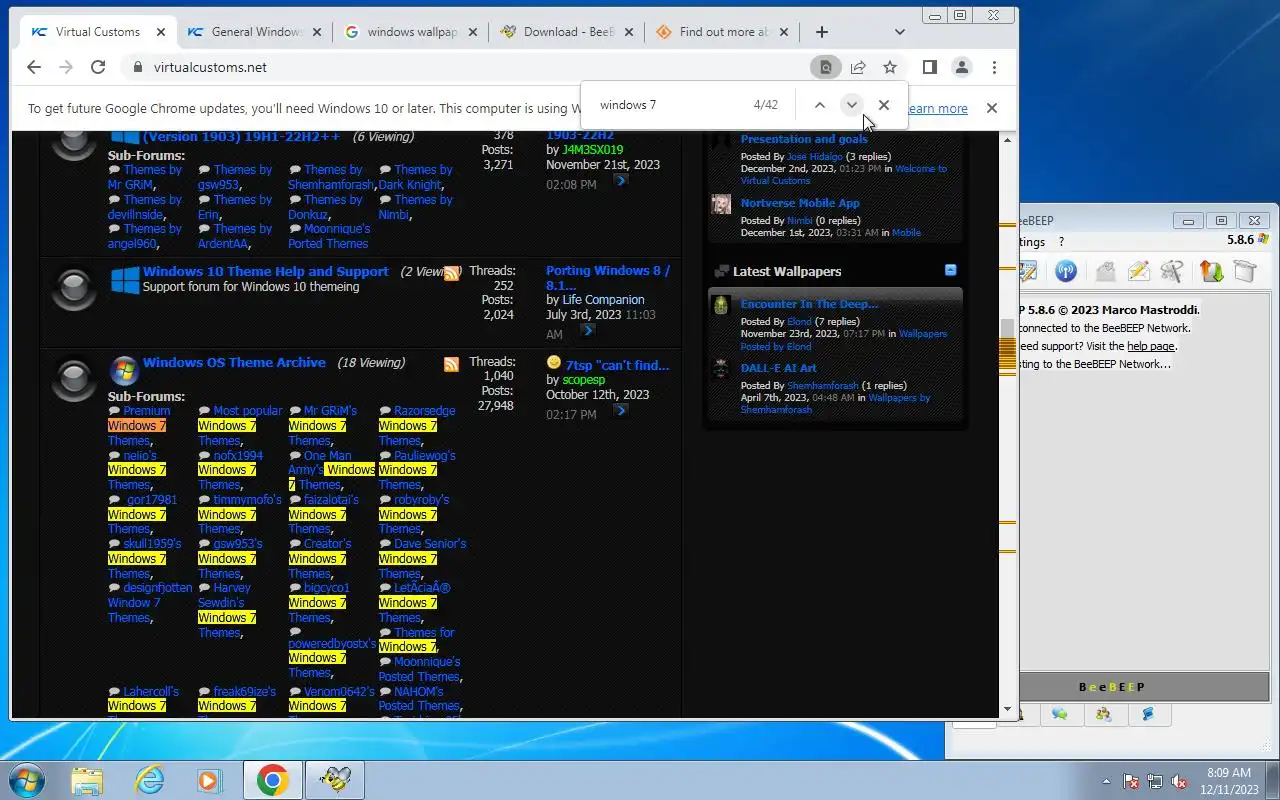This screenshot has width=1280, height=800.
Task: Switch to the windows wallpaper Google tab
Action: tap(412, 32)
